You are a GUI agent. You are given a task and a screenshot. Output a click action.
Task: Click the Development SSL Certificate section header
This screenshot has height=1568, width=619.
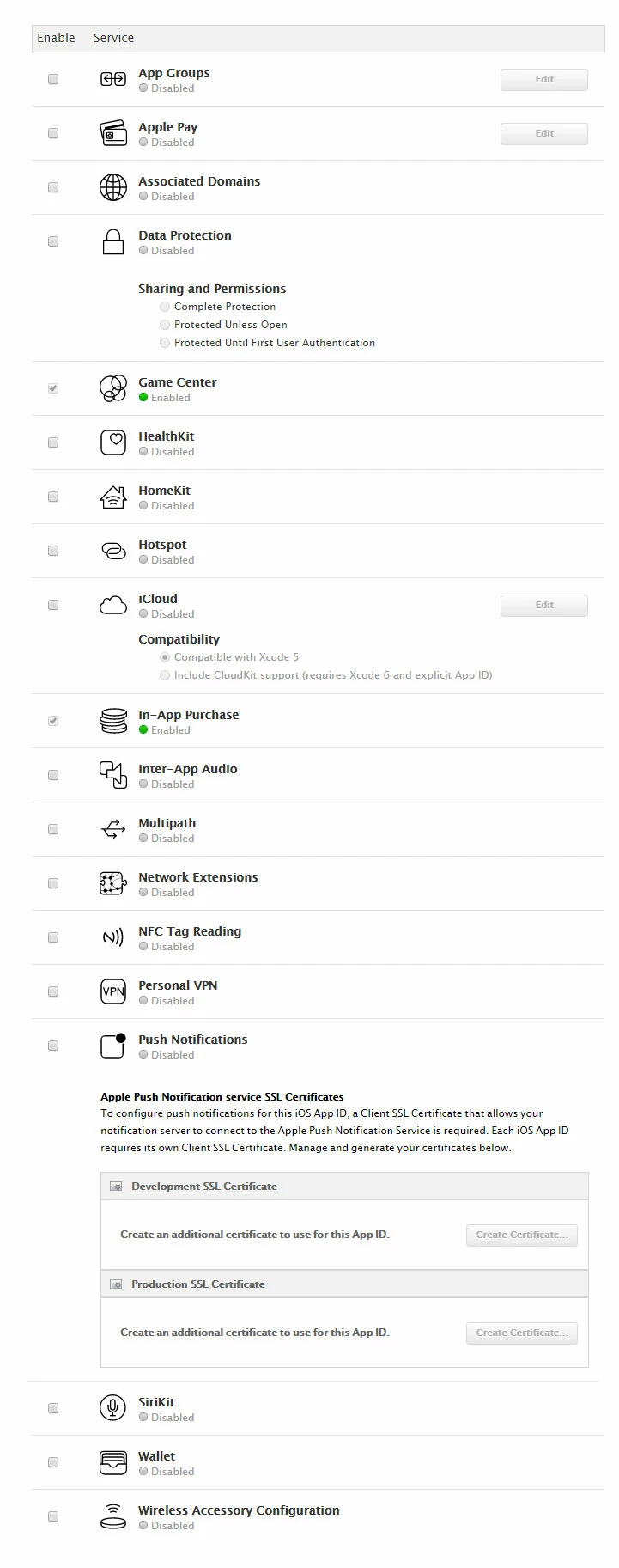344,1187
